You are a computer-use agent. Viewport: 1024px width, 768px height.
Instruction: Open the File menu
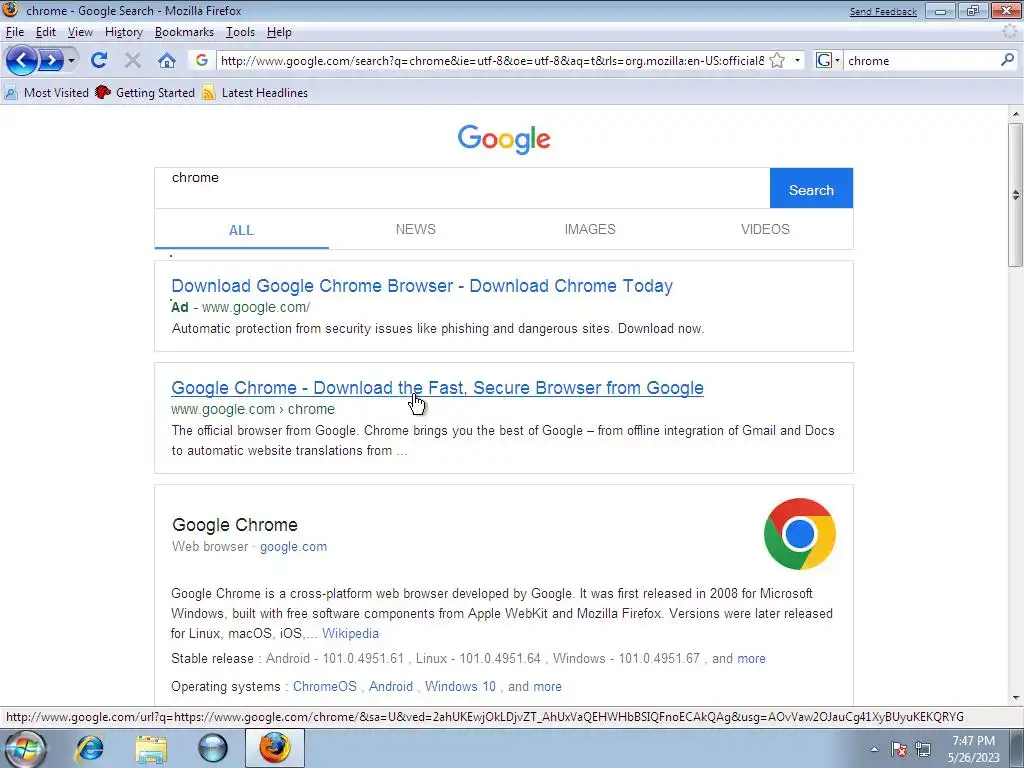pyautogui.click(x=14, y=32)
